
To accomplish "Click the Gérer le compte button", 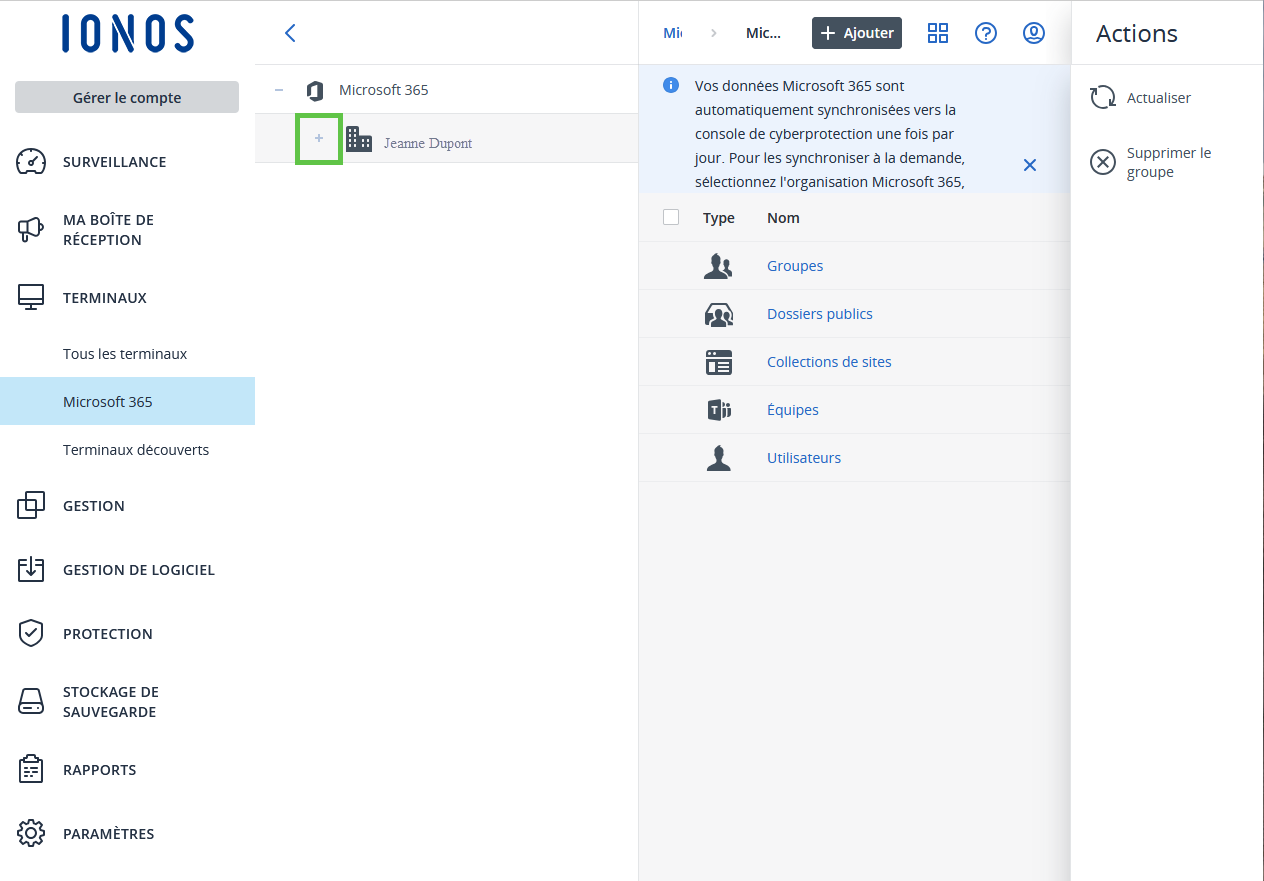I will [127, 97].
